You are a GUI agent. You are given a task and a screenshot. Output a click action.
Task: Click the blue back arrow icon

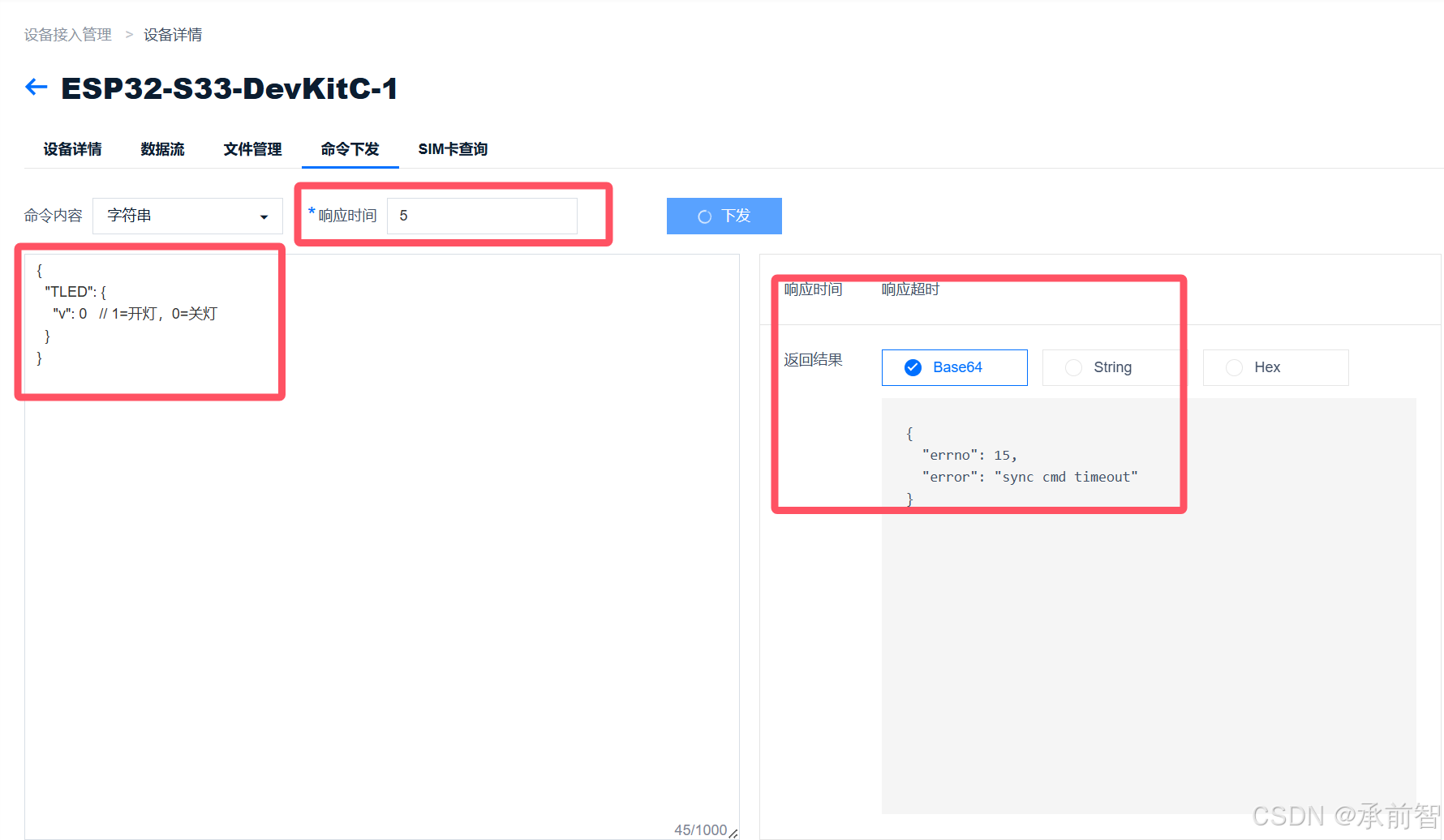click(x=37, y=87)
